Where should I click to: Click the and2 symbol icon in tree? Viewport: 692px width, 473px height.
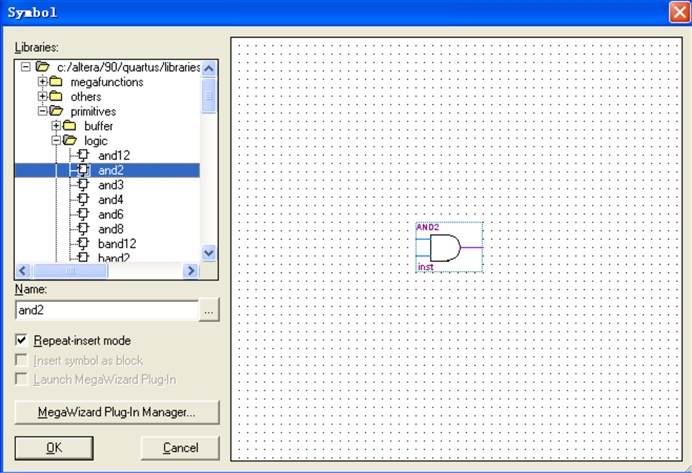[83, 170]
